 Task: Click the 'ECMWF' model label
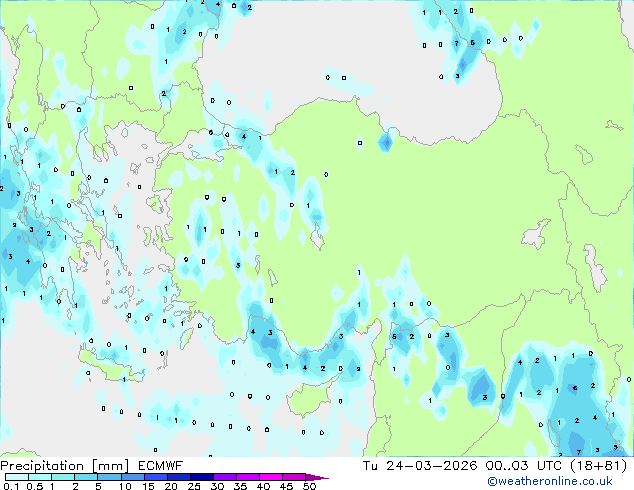[x=161, y=466]
